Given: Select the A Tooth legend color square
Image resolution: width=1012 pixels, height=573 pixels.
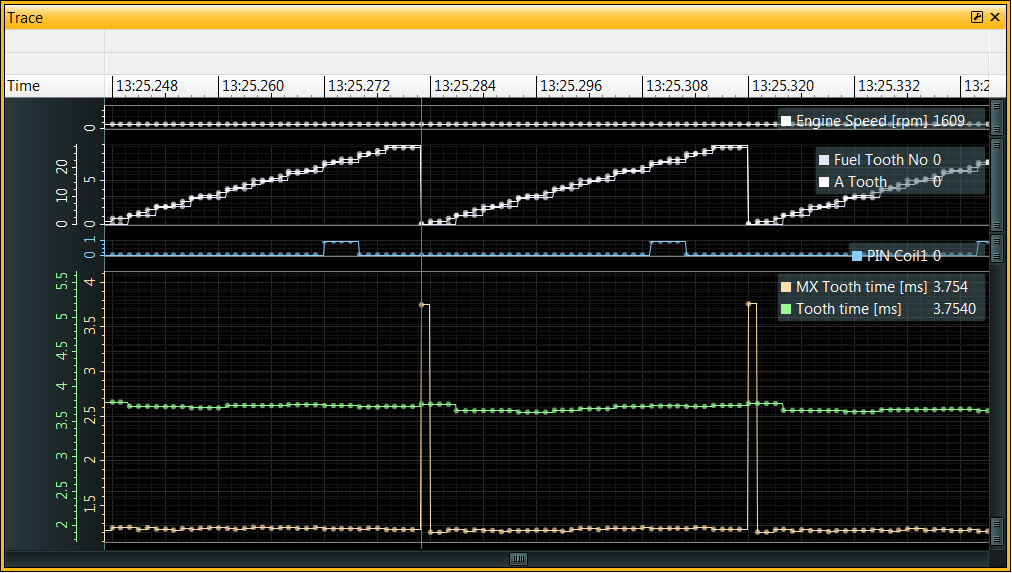Looking at the screenshot, I should click(824, 182).
